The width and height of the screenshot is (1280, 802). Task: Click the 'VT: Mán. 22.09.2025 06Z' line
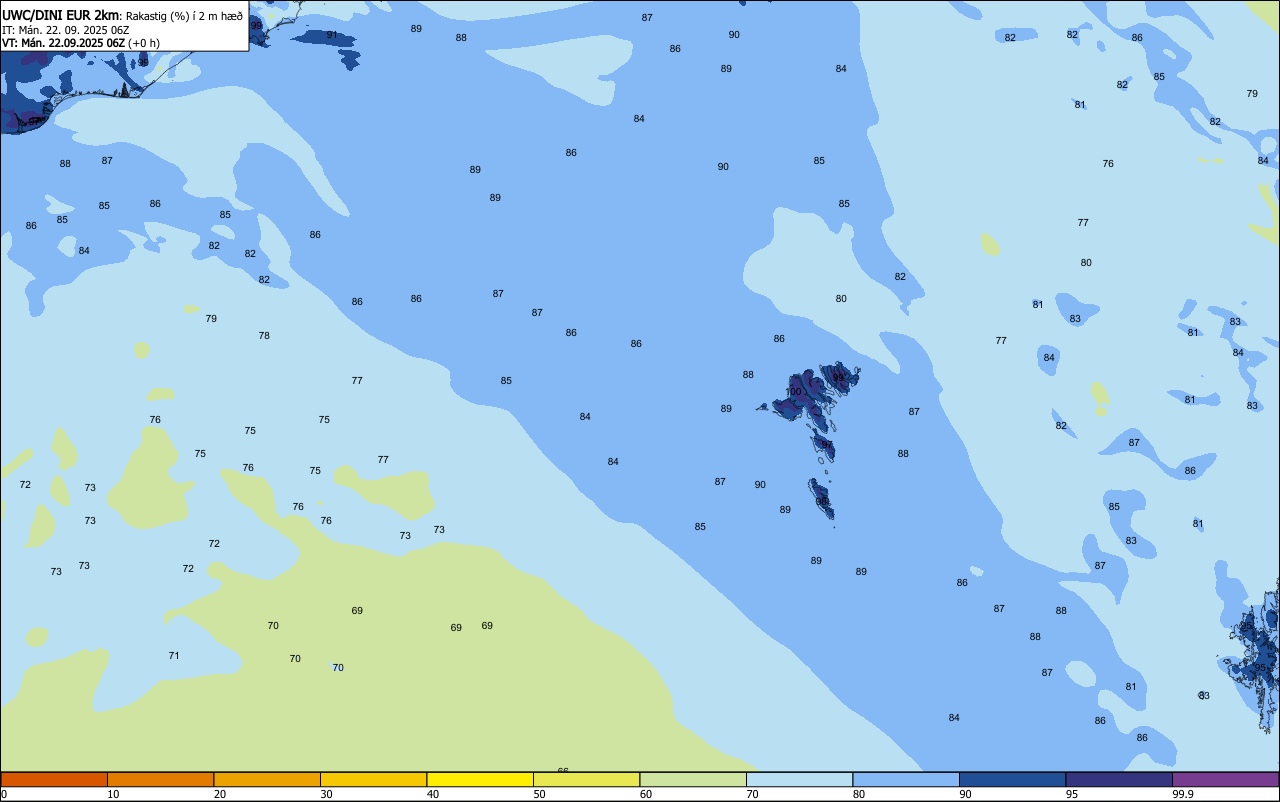point(63,43)
